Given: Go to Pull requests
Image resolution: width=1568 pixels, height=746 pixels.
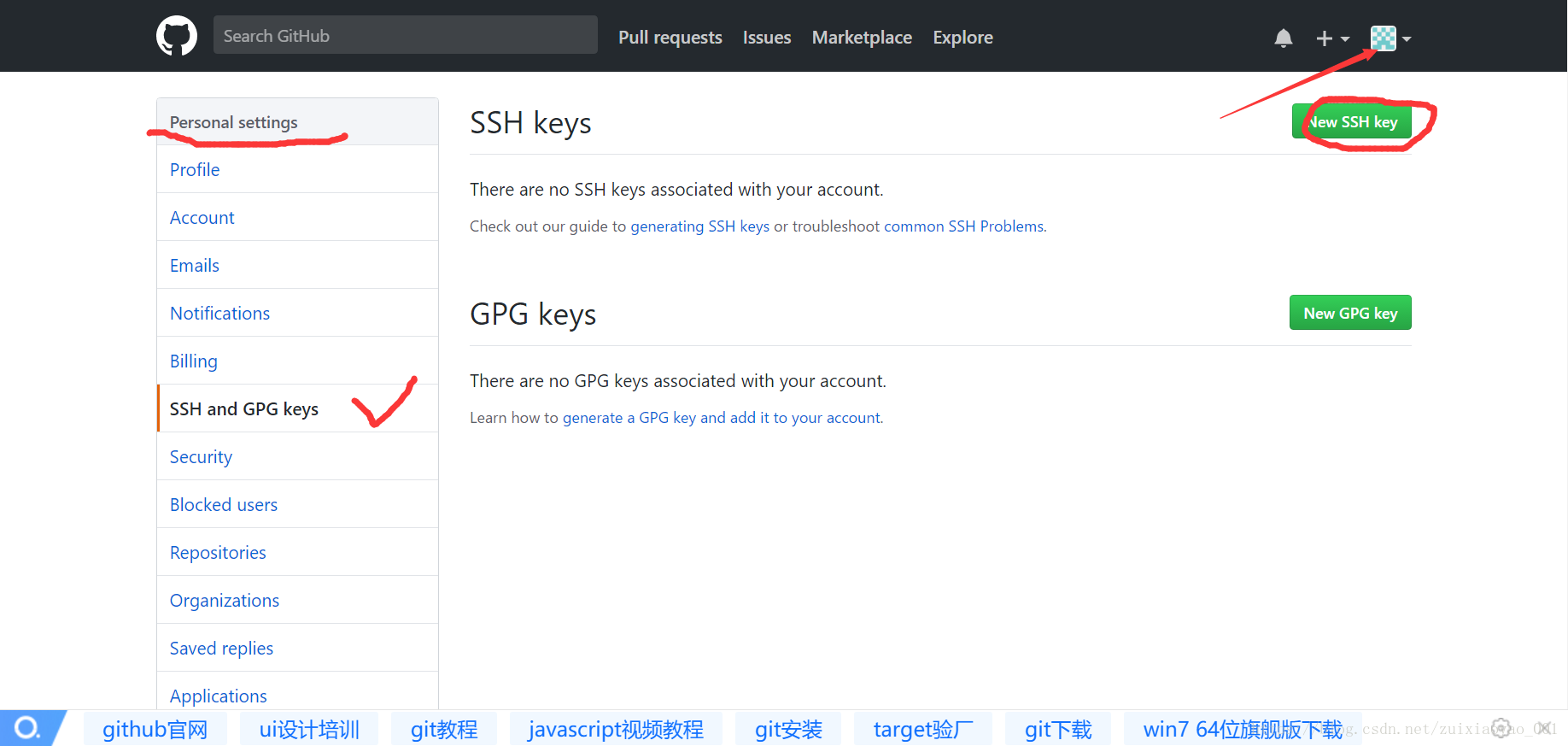Looking at the screenshot, I should pyautogui.click(x=670, y=38).
